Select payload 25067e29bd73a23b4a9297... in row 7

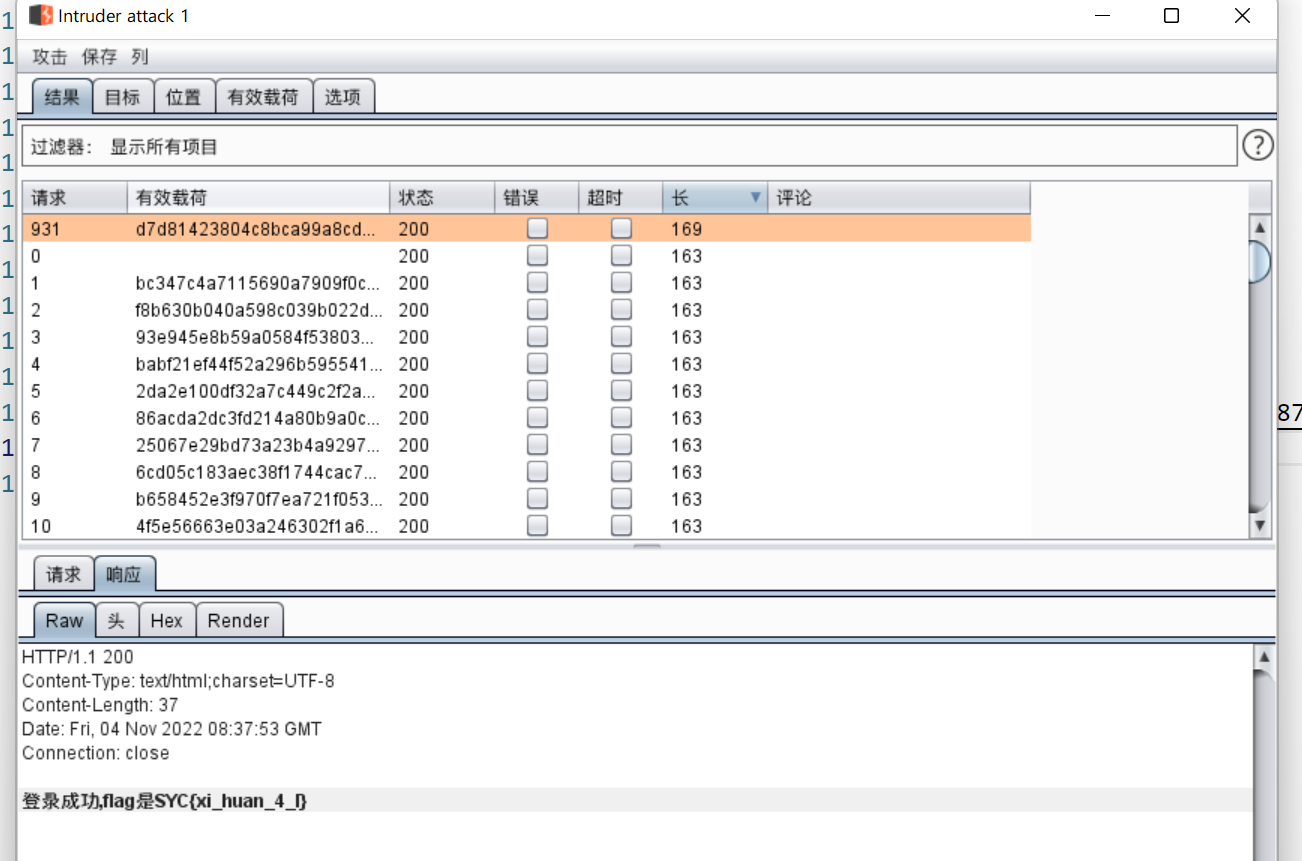click(257, 445)
